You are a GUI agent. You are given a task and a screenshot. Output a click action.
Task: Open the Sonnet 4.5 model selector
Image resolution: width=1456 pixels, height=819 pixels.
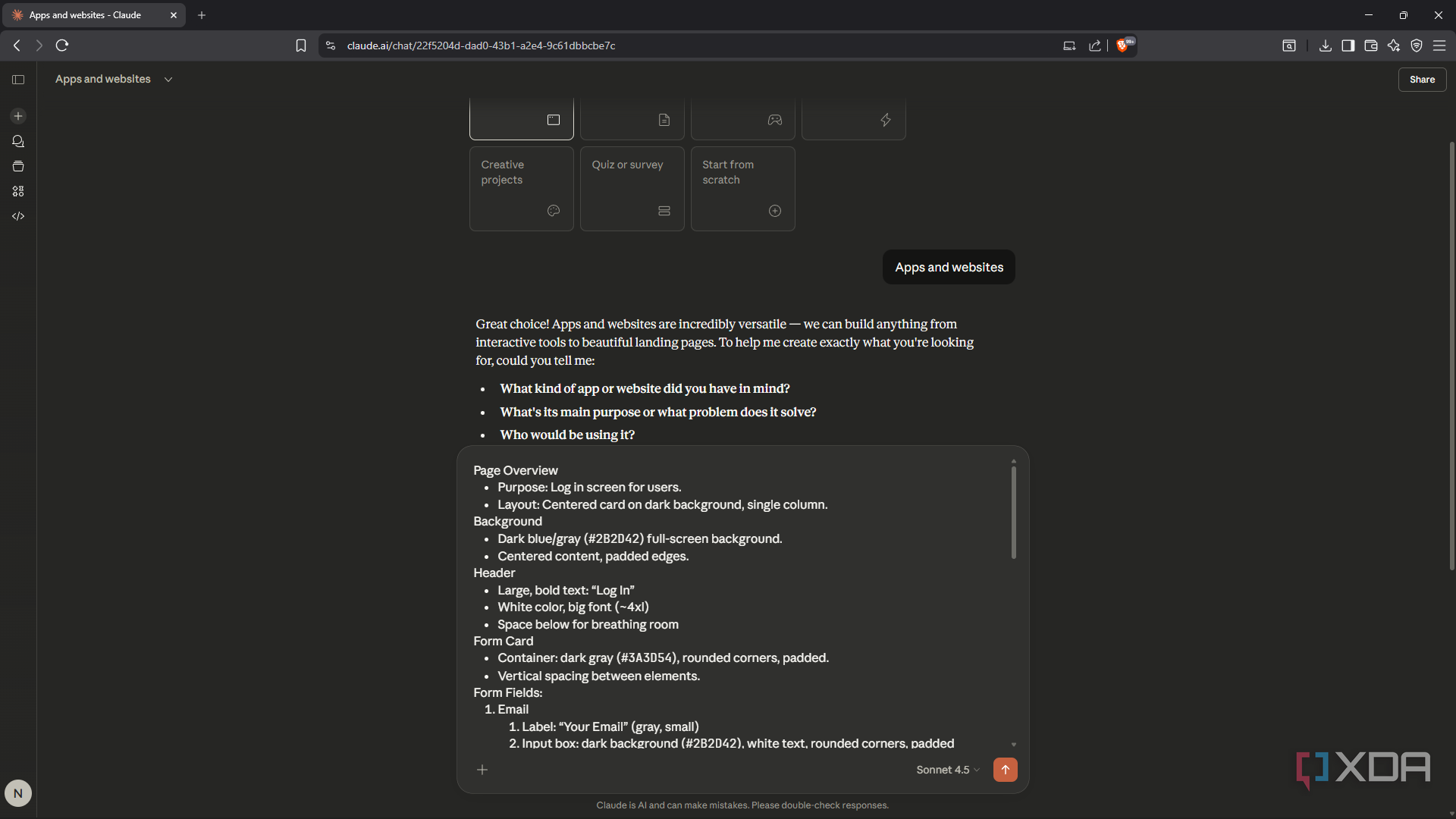(947, 769)
